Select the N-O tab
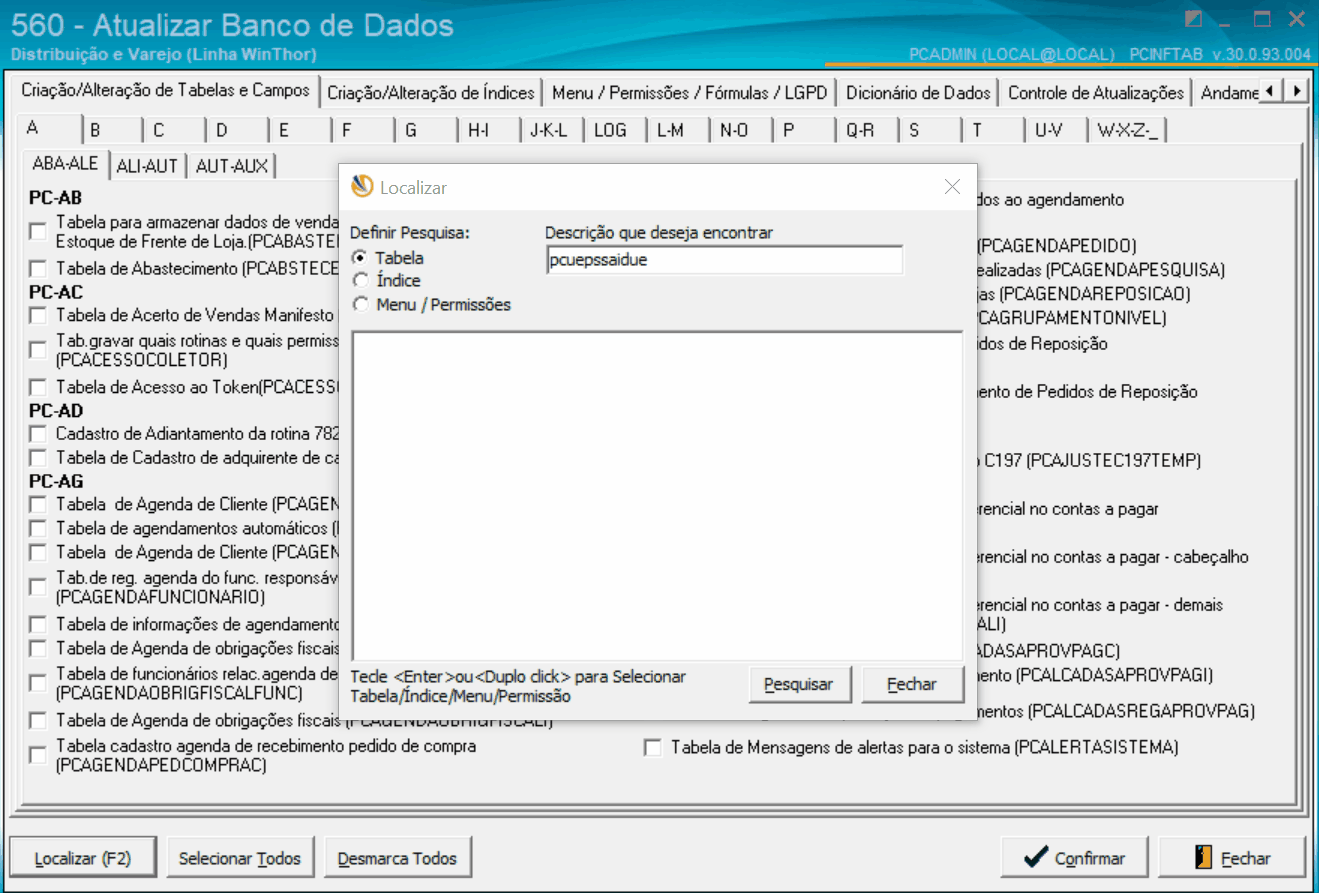This screenshot has height=893, width=1319. [x=741, y=130]
